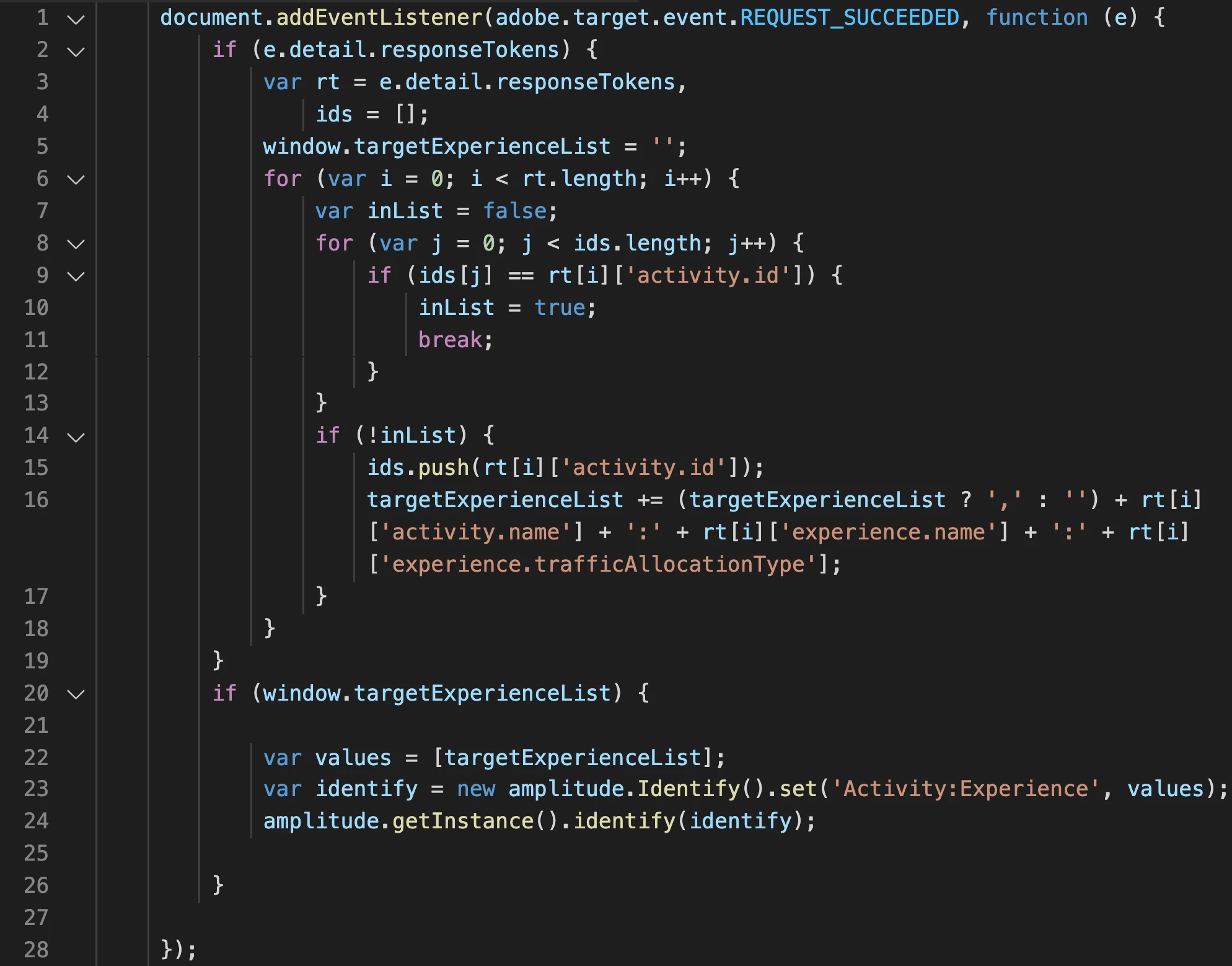
Task: Click the 'experience.trafficAllocationType' string
Action: (598, 564)
